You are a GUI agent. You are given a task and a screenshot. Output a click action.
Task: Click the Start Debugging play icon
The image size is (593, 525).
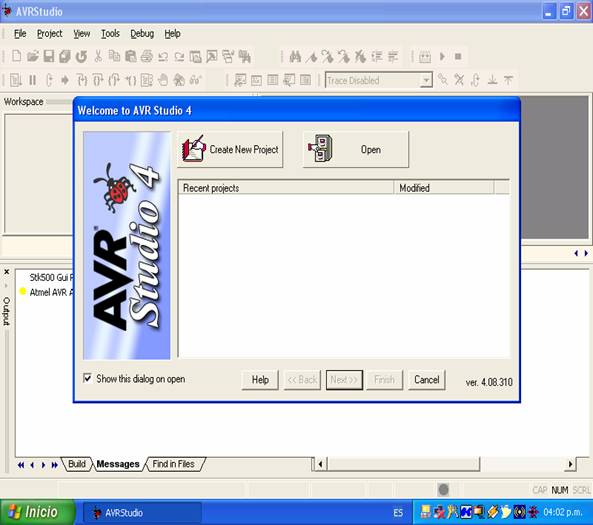(442, 57)
